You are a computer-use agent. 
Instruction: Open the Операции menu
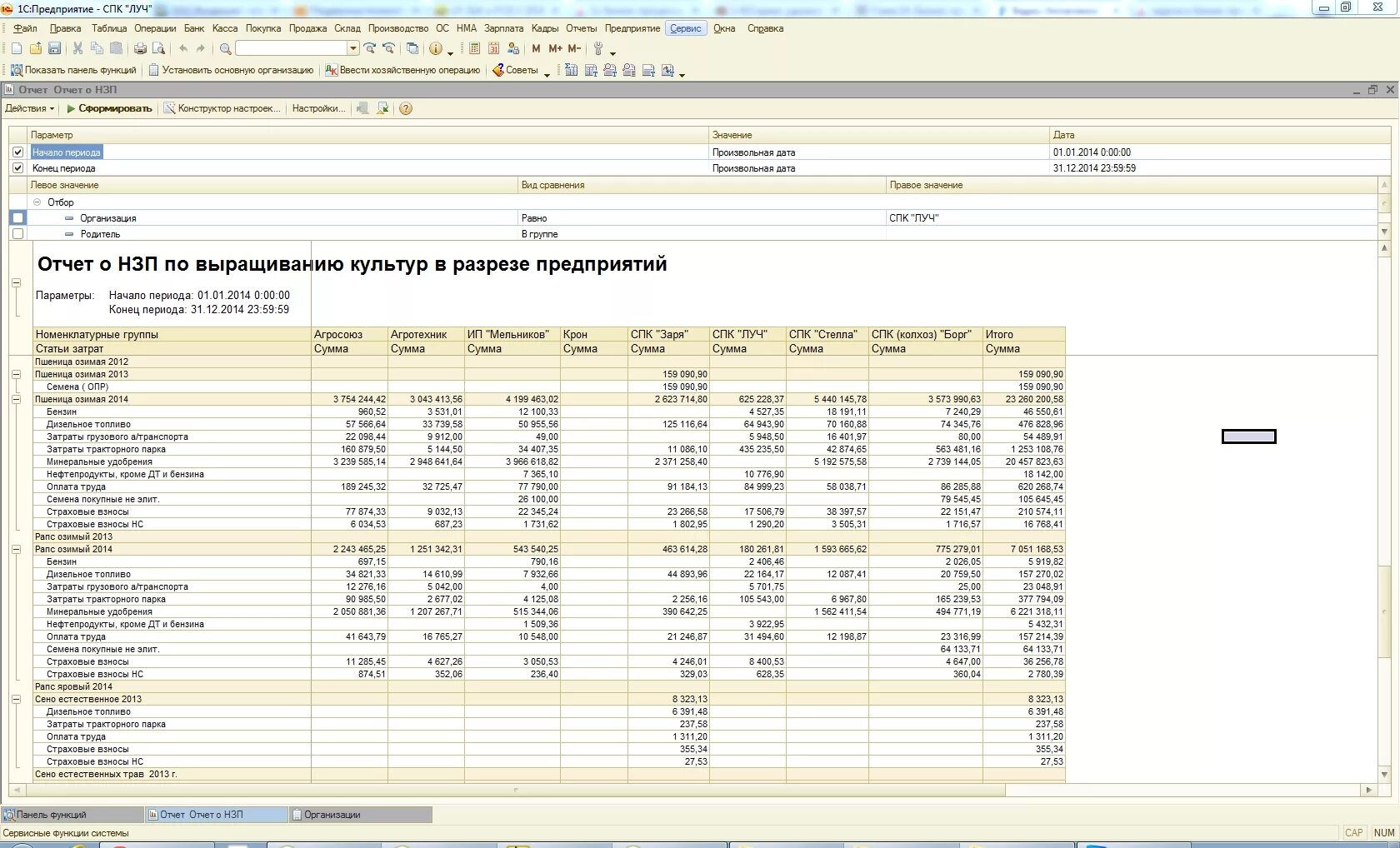click(155, 28)
